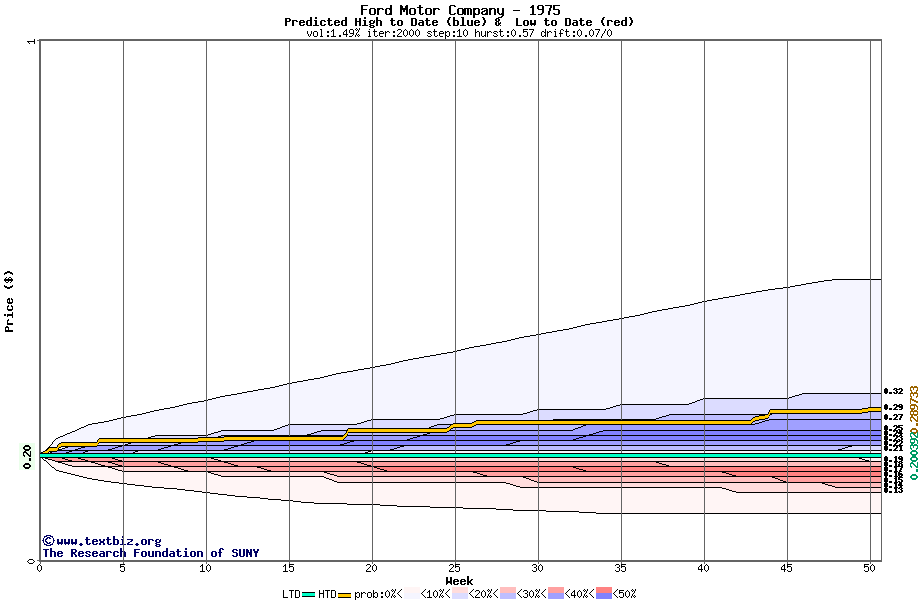The height and width of the screenshot is (600, 920).
Task: Click the '<50%' legend label
Action: [x=624, y=594]
